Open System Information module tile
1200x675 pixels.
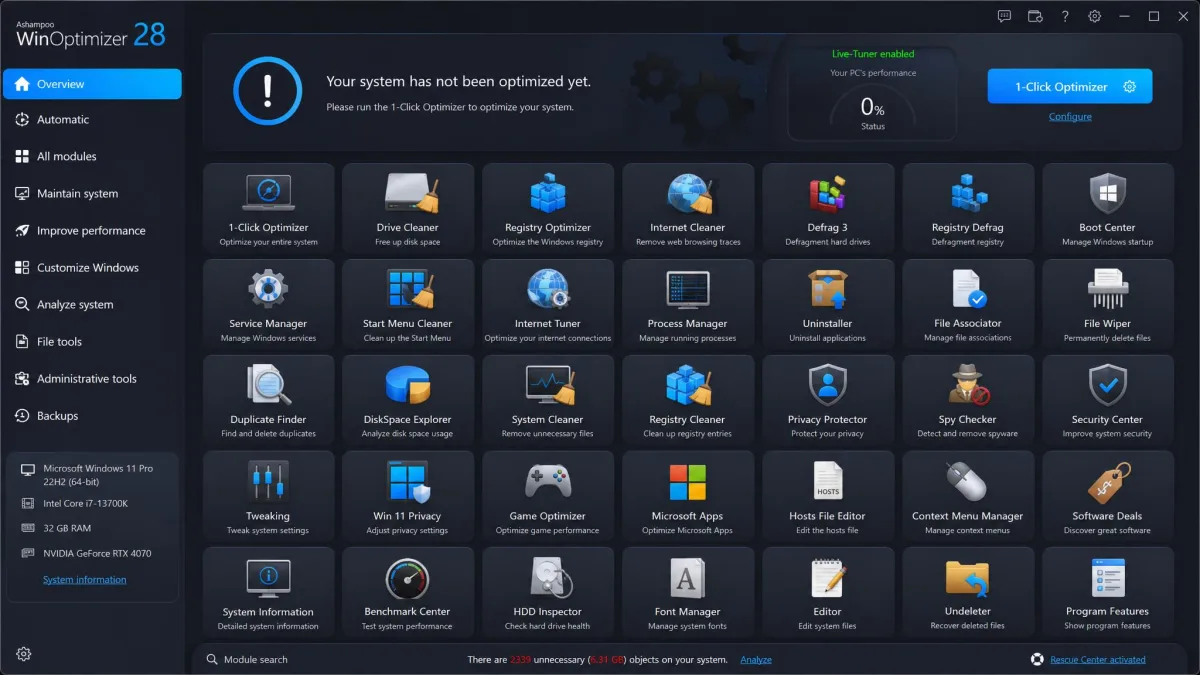pos(268,593)
